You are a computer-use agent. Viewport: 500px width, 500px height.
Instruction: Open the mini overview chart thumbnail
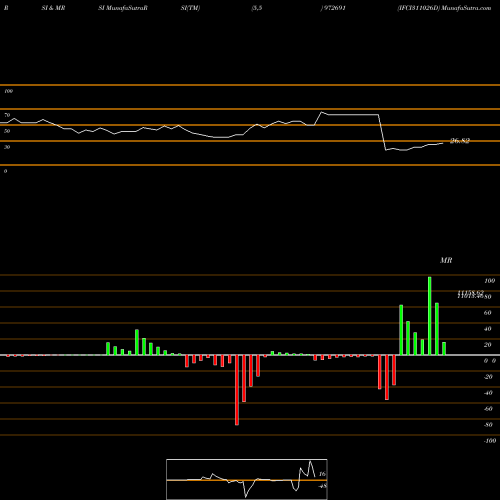(x=247, y=479)
